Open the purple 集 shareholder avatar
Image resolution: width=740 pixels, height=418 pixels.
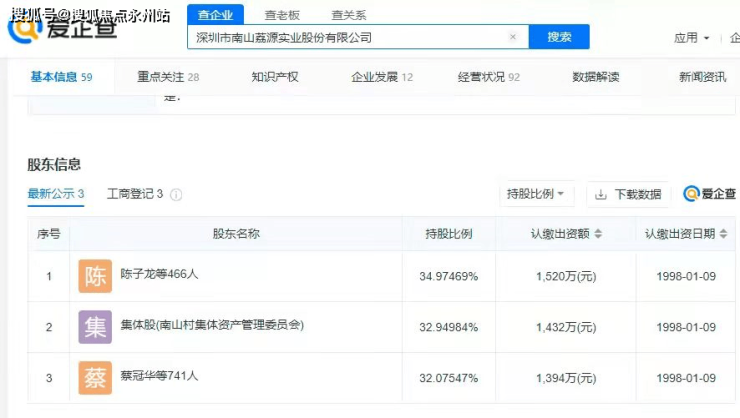coord(95,327)
